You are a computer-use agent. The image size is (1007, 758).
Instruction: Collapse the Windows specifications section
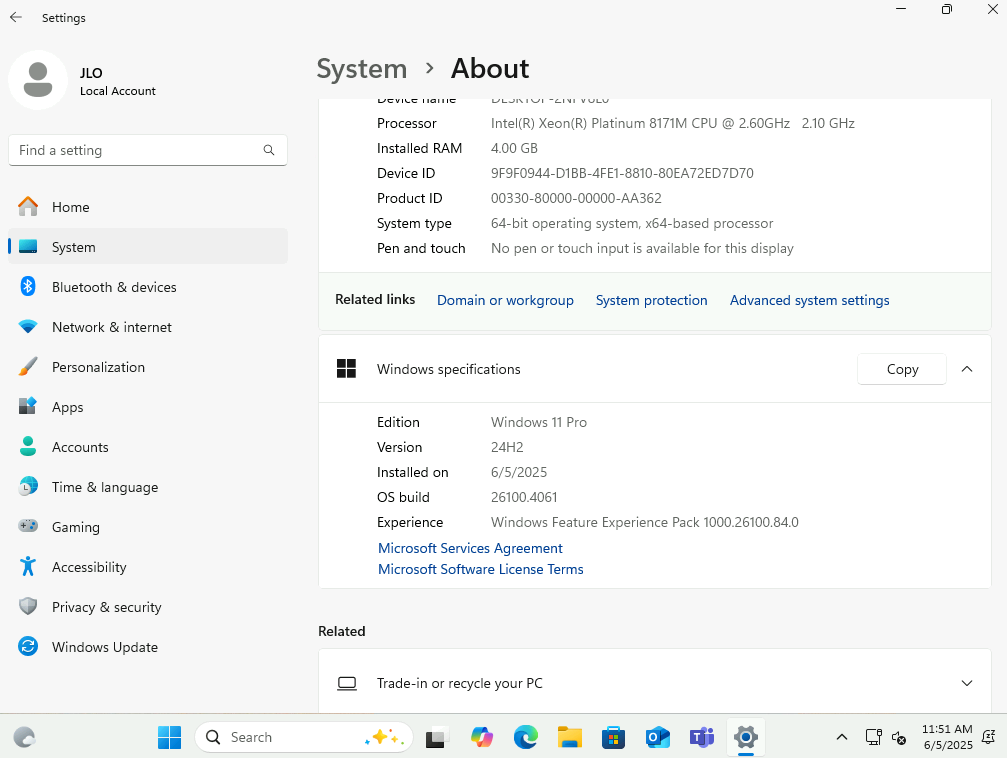(x=967, y=369)
